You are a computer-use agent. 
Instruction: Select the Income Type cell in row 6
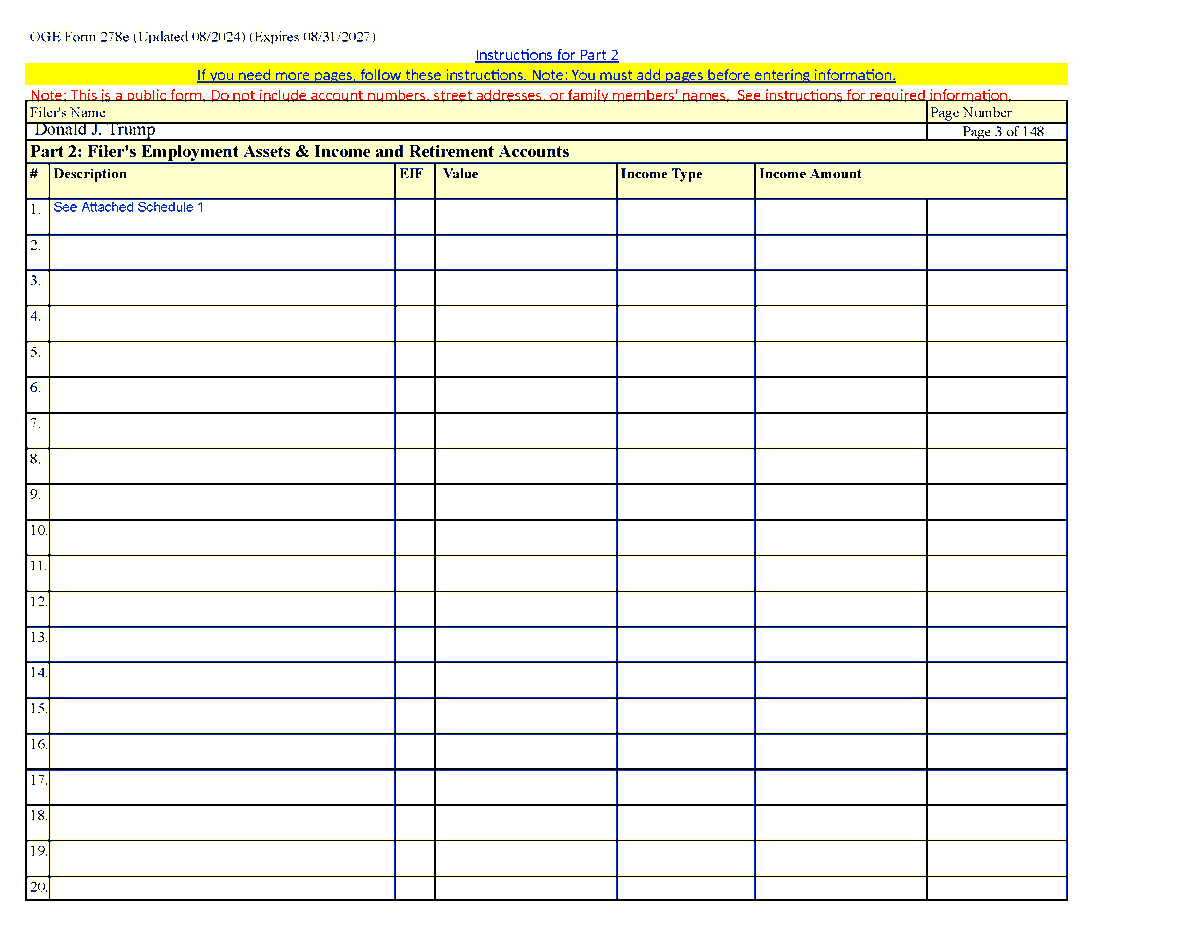click(x=686, y=395)
